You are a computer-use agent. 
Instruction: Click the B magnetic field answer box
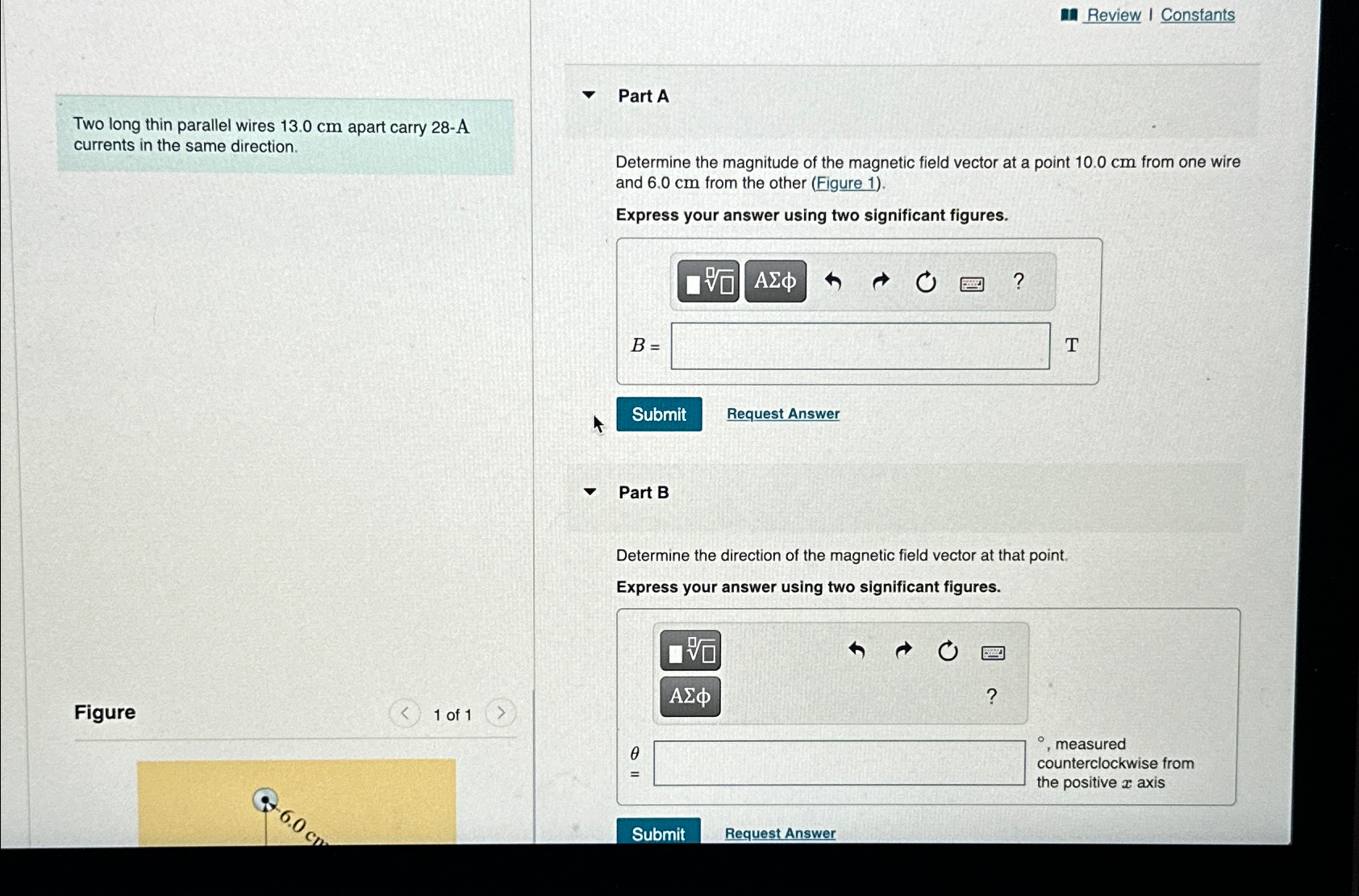click(x=861, y=346)
